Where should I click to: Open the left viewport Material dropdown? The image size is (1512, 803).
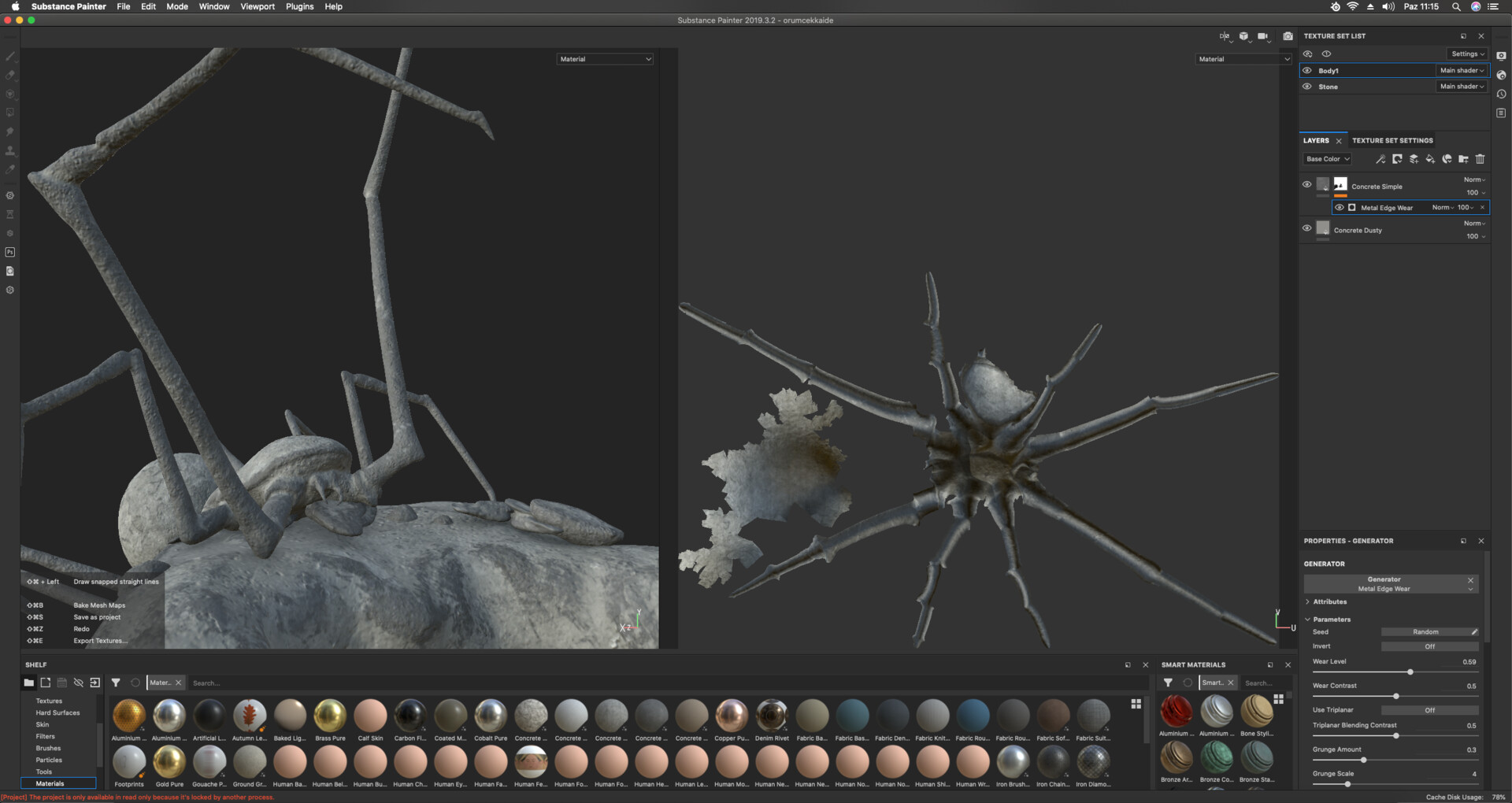click(605, 59)
